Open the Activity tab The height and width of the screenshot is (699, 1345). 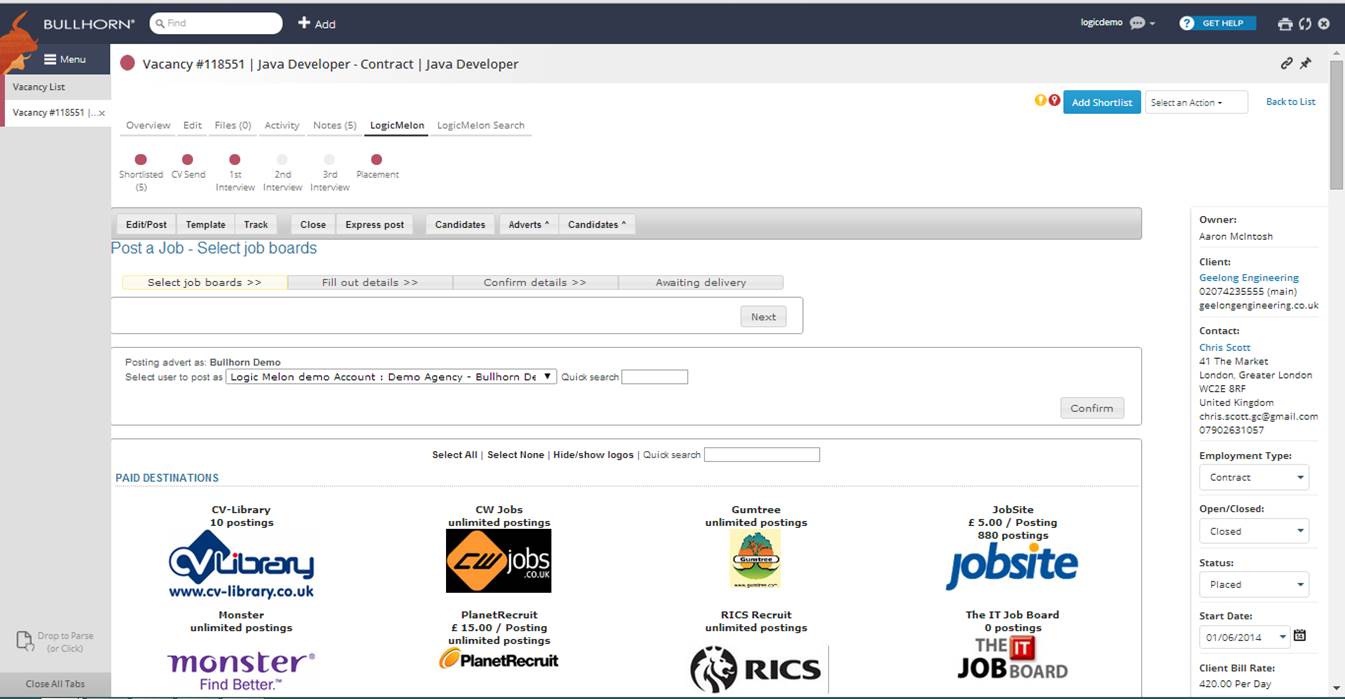(282, 125)
